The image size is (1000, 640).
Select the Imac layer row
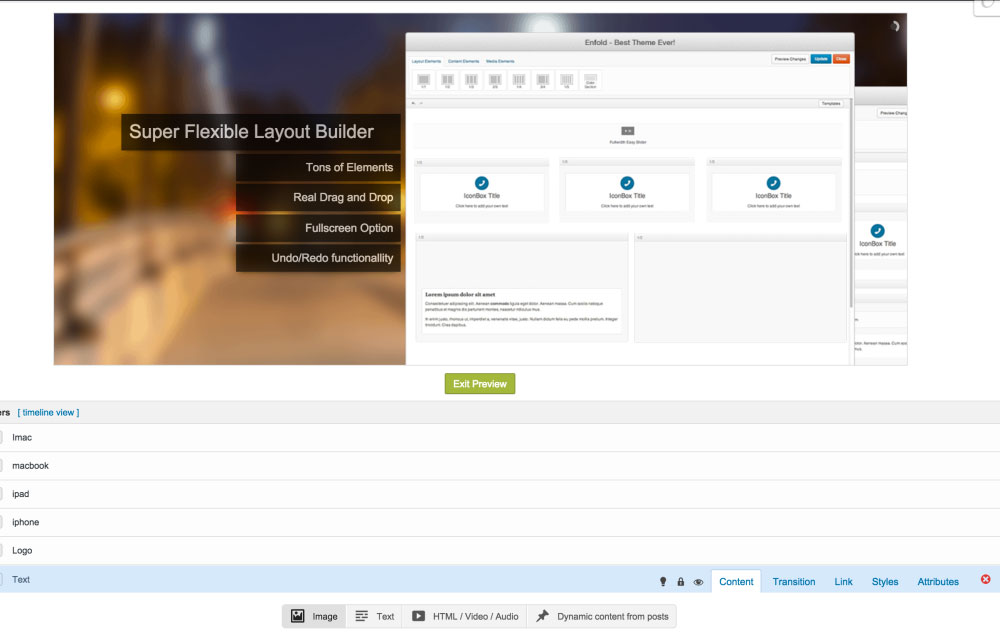click(x=500, y=437)
